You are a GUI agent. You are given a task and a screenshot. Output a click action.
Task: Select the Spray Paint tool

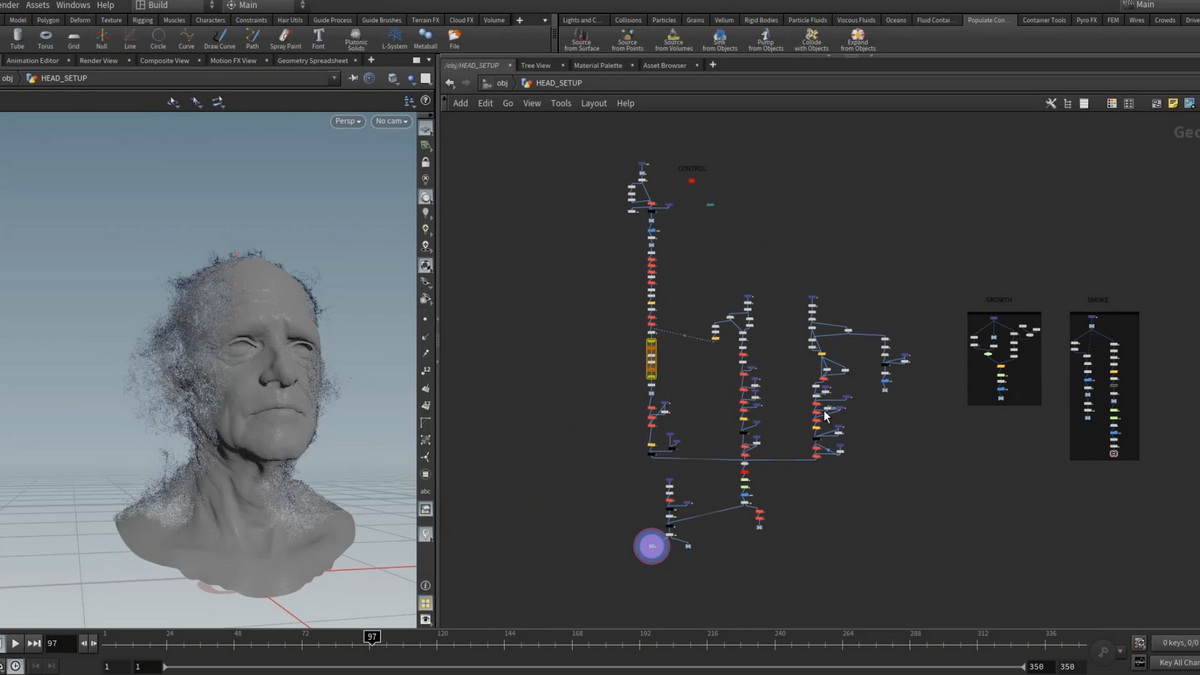coord(285,39)
